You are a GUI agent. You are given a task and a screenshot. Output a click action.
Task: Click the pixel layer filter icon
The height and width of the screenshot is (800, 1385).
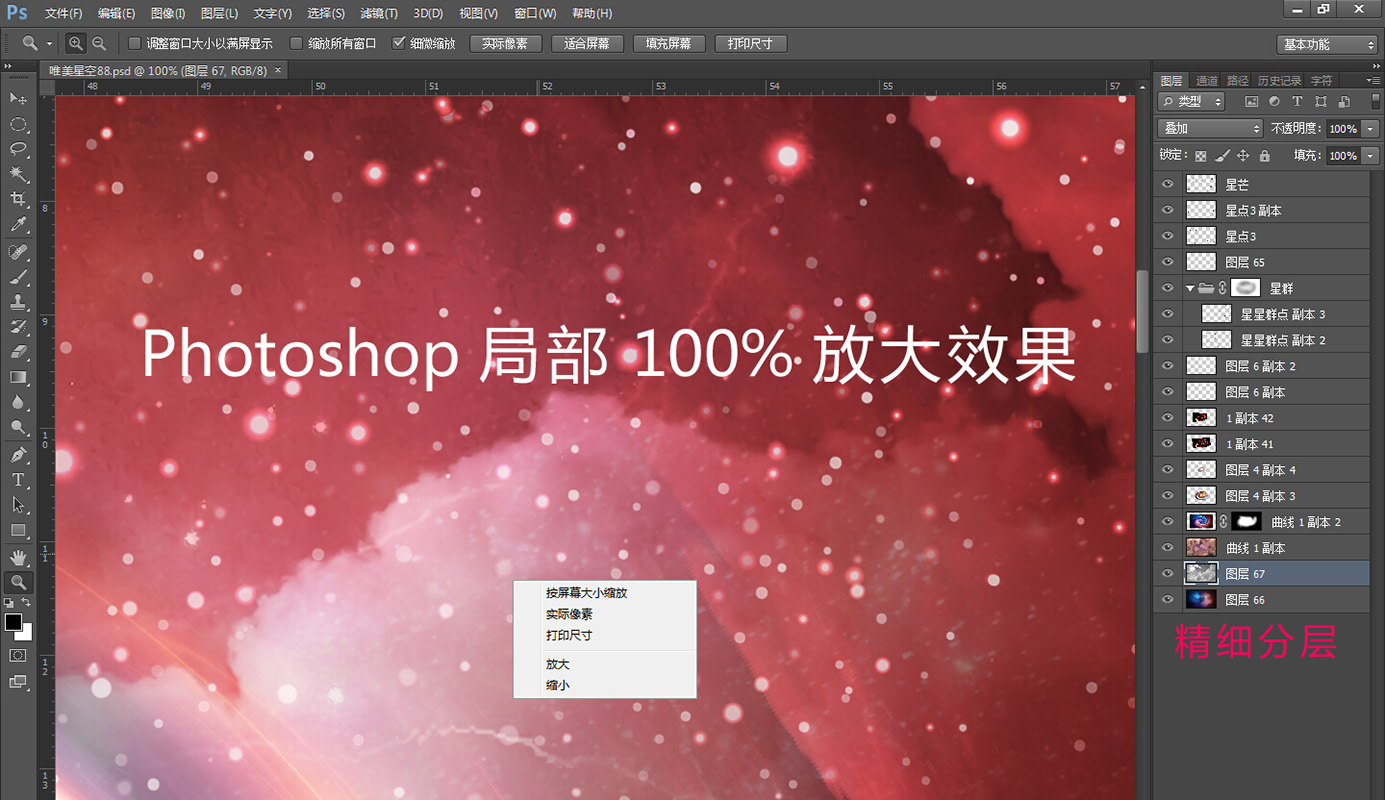pyautogui.click(x=1251, y=102)
